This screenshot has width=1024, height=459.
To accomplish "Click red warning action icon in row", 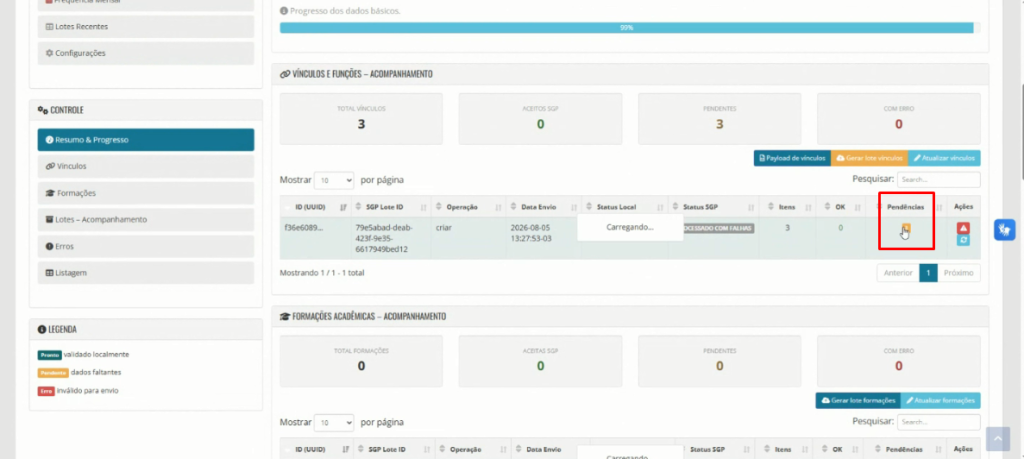I will coord(963,228).
